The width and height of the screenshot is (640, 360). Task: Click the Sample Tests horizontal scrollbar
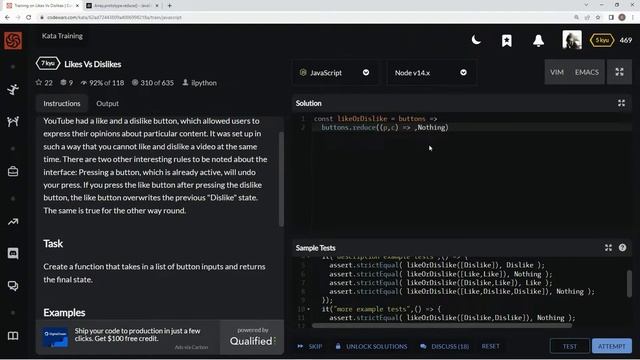[x=442, y=325]
